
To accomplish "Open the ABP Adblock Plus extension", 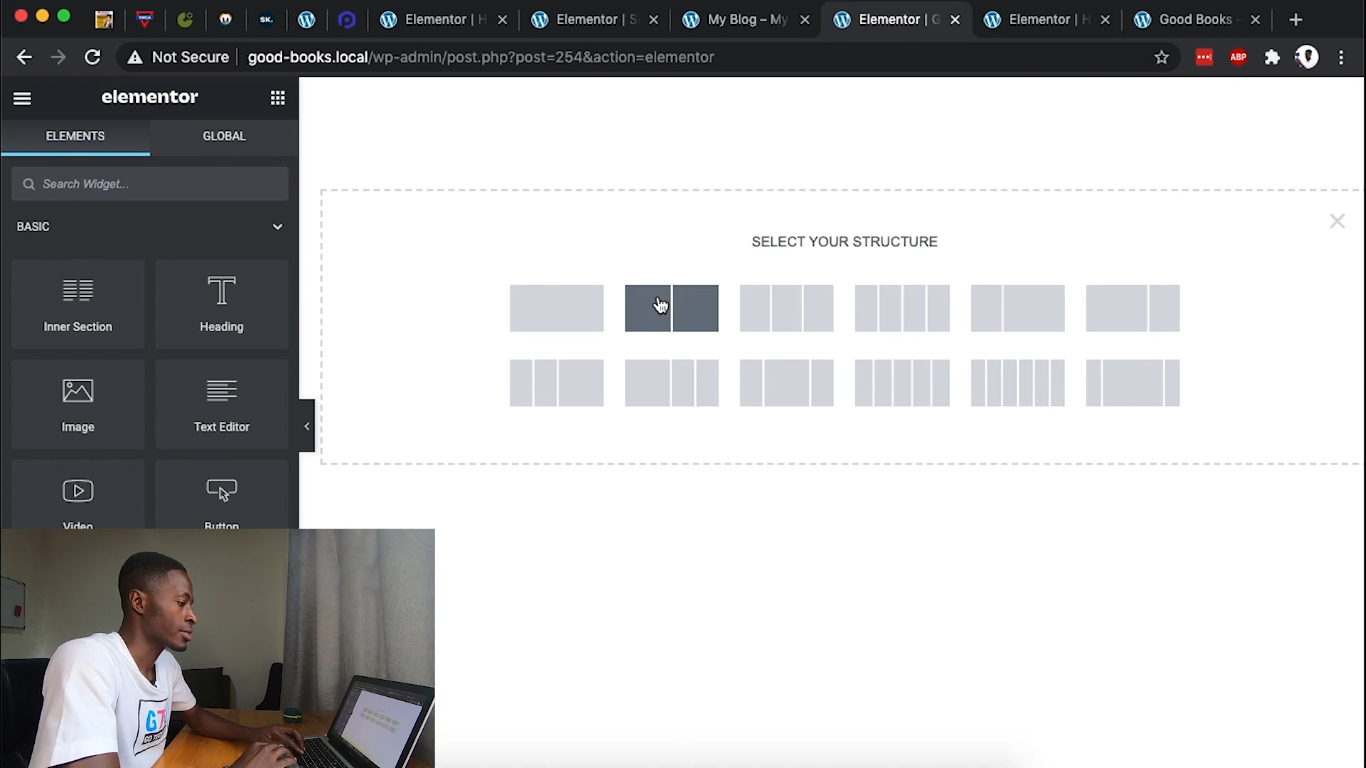I will click(x=1238, y=57).
